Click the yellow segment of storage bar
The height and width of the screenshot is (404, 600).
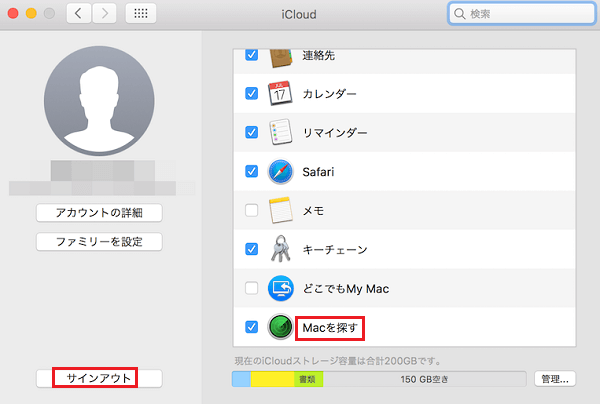click(272, 379)
